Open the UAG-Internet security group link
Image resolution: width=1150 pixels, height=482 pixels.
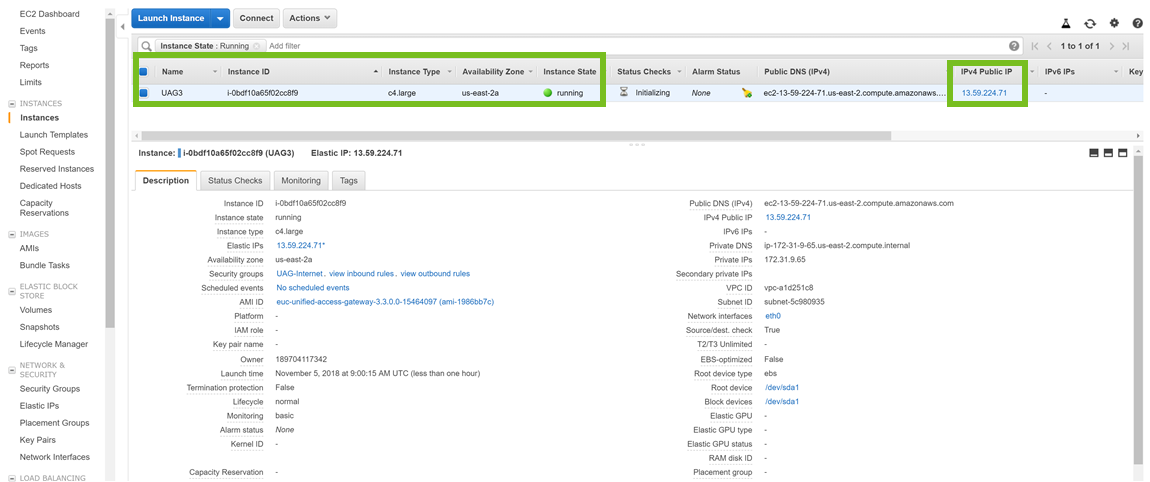(300, 274)
